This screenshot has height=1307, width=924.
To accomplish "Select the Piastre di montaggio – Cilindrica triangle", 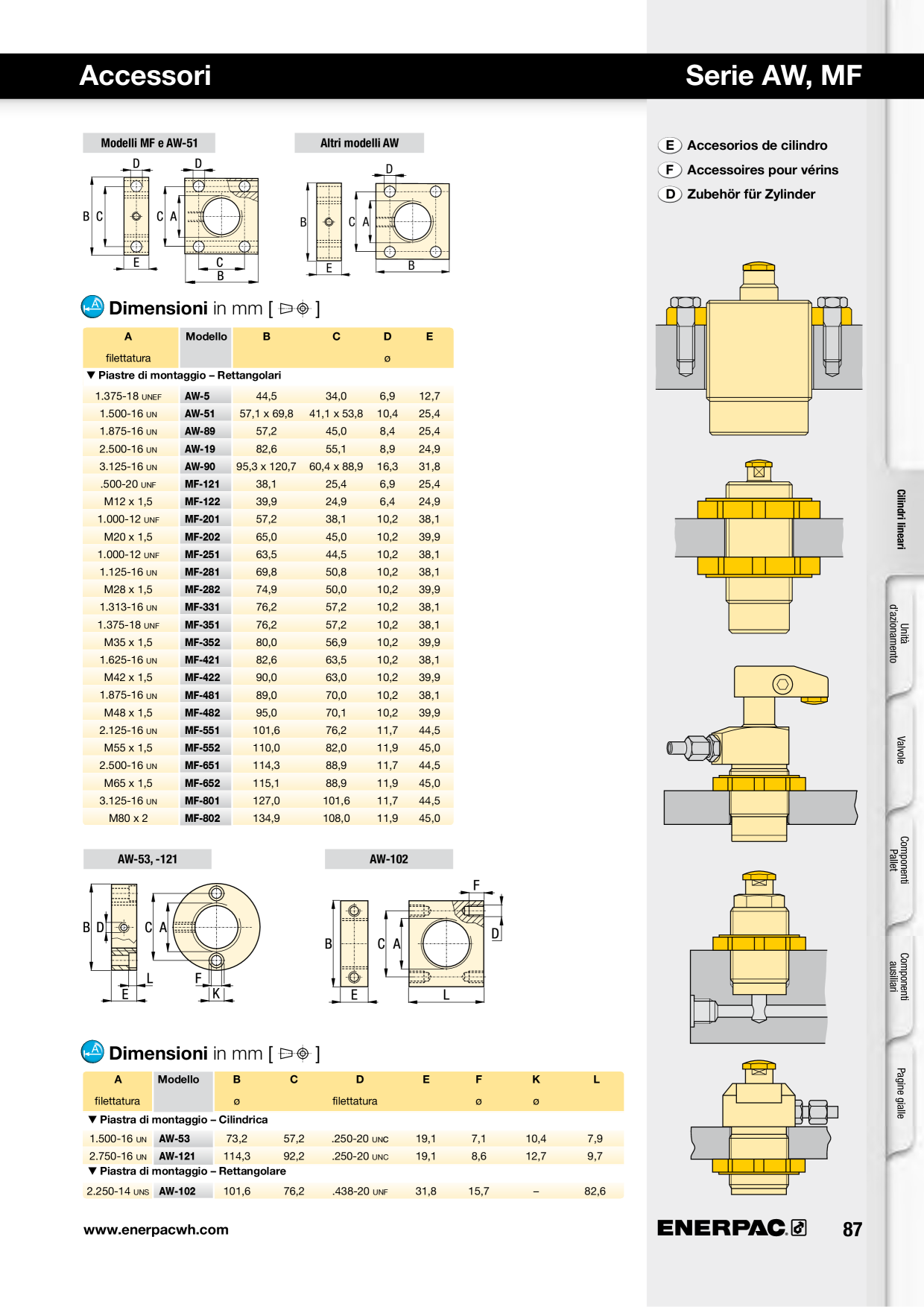I will (x=92, y=1119).
